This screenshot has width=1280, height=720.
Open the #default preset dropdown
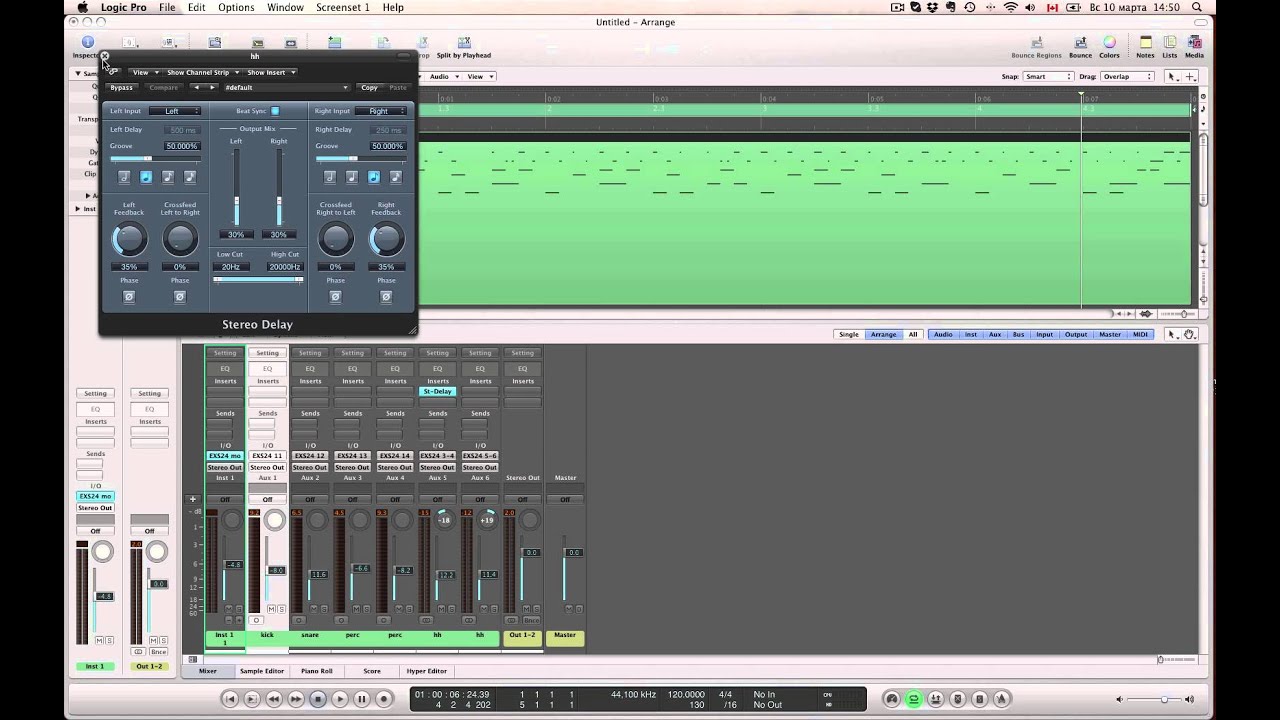[x=286, y=88]
